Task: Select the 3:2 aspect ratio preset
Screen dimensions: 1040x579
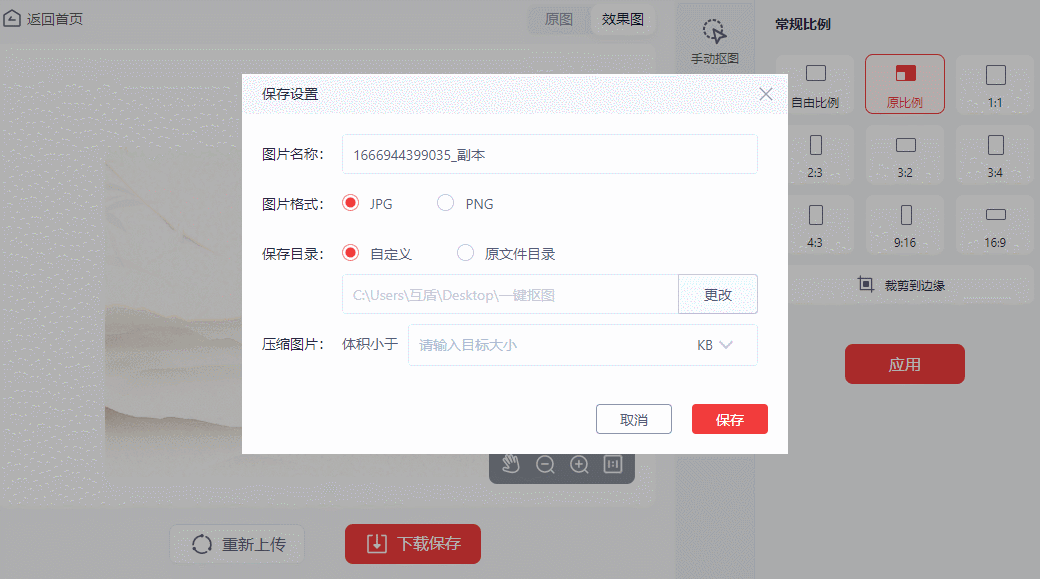Action: coord(905,154)
